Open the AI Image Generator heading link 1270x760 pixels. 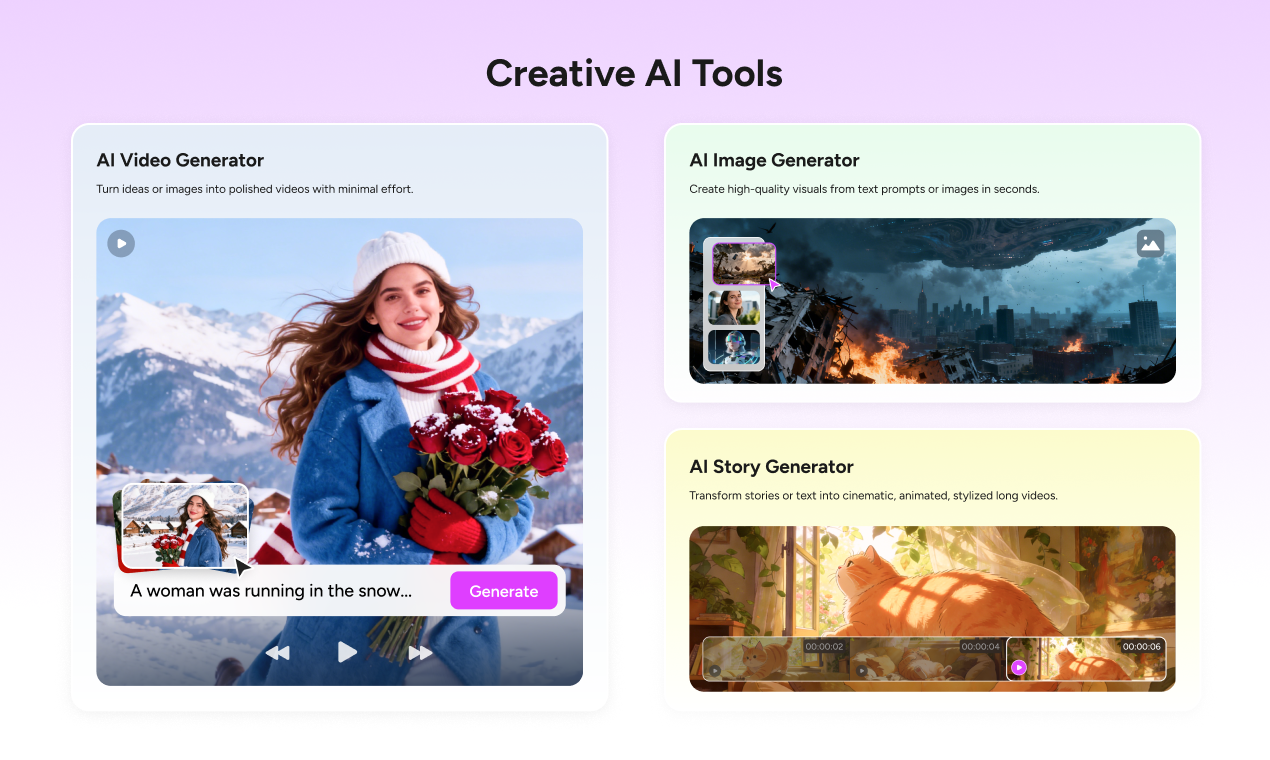pyautogui.click(x=774, y=160)
